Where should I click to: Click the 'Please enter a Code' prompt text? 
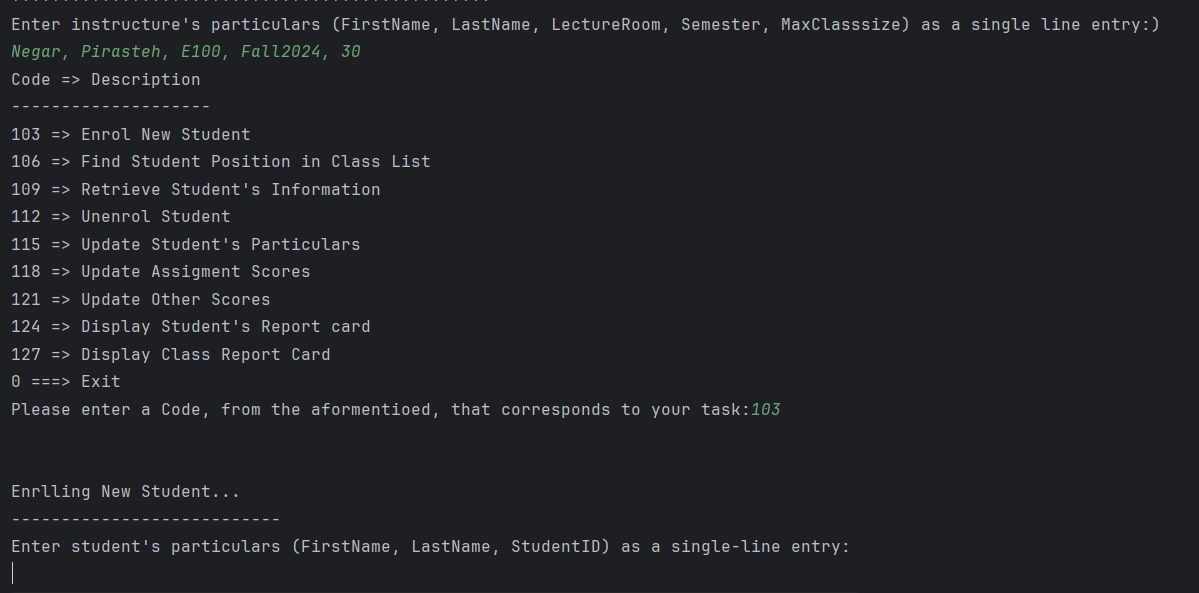pyautogui.click(x=380, y=409)
